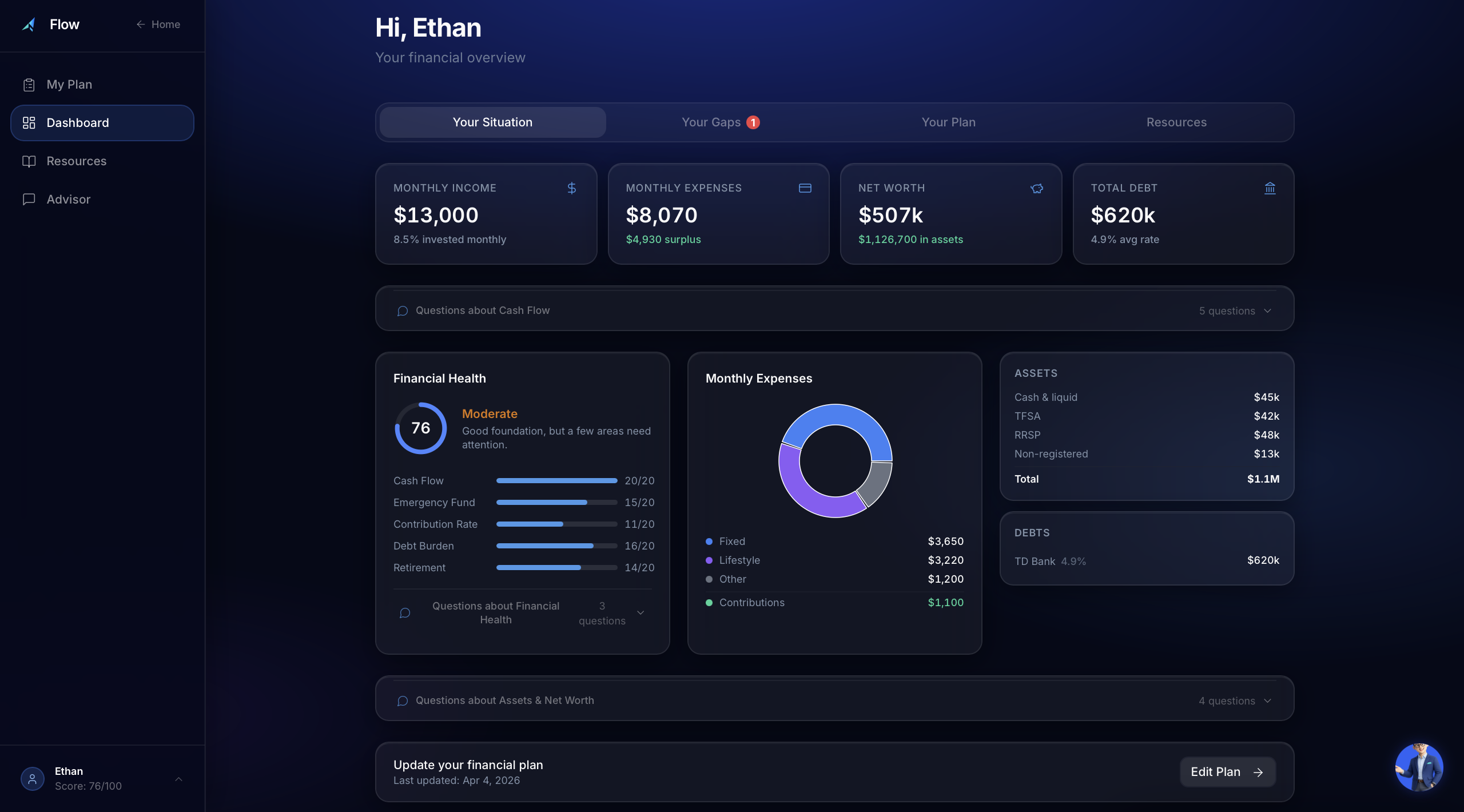Click the Your Gaps notification badge
Viewport: 1464px width, 812px height.
pos(753,122)
